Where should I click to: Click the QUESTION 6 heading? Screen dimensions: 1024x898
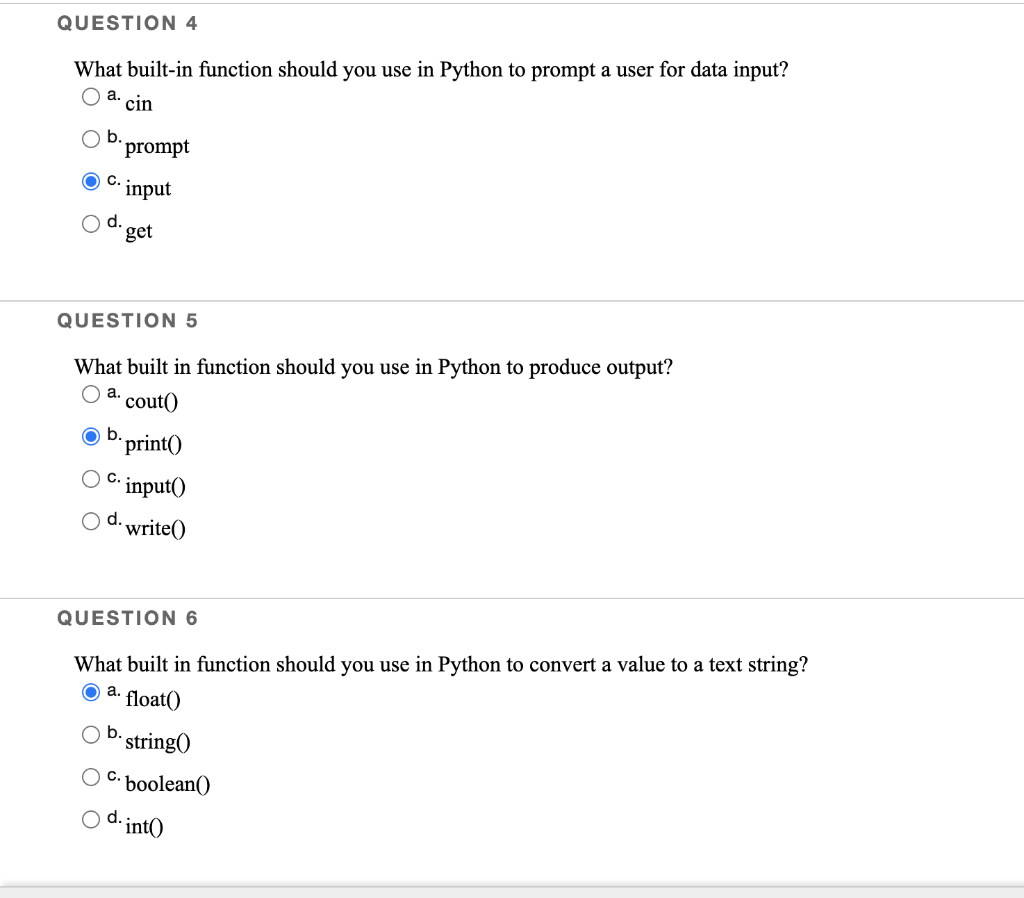point(127,618)
